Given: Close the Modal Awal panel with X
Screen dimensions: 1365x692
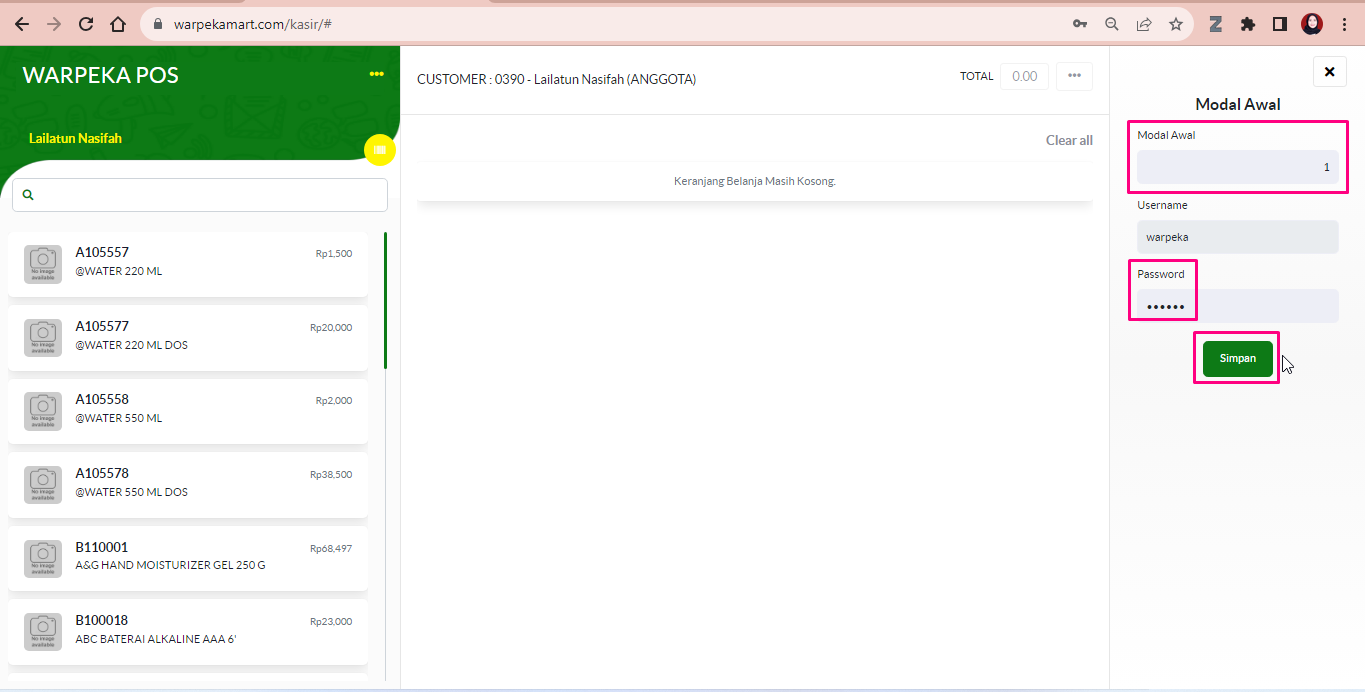Looking at the screenshot, I should coord(1329,72).
